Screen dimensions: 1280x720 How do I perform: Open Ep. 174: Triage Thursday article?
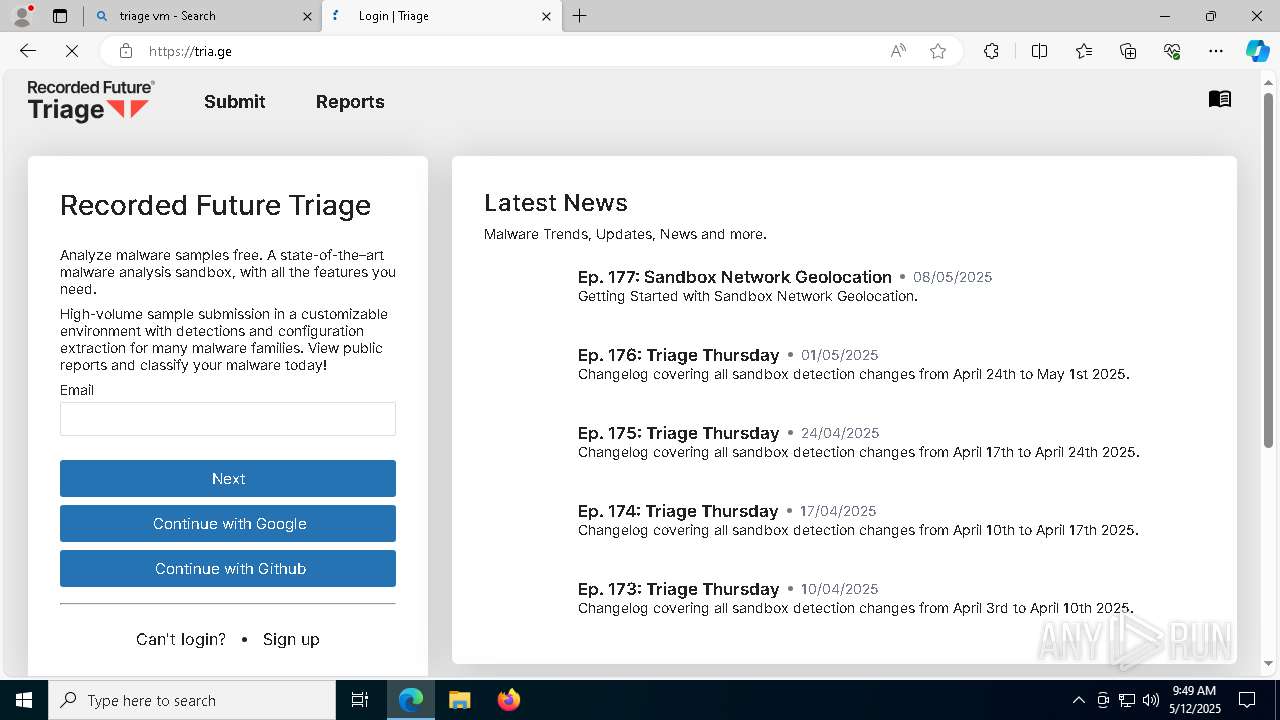[678, 511]
